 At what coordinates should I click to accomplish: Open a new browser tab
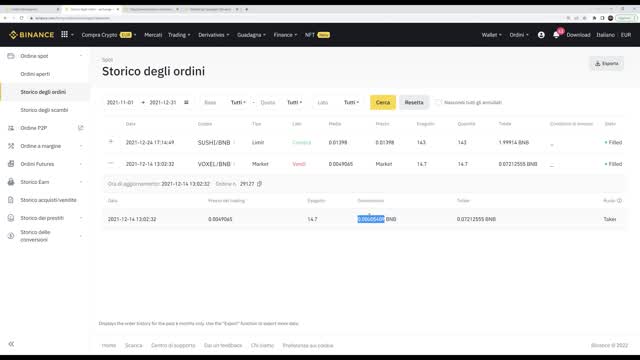pos(247,9)
